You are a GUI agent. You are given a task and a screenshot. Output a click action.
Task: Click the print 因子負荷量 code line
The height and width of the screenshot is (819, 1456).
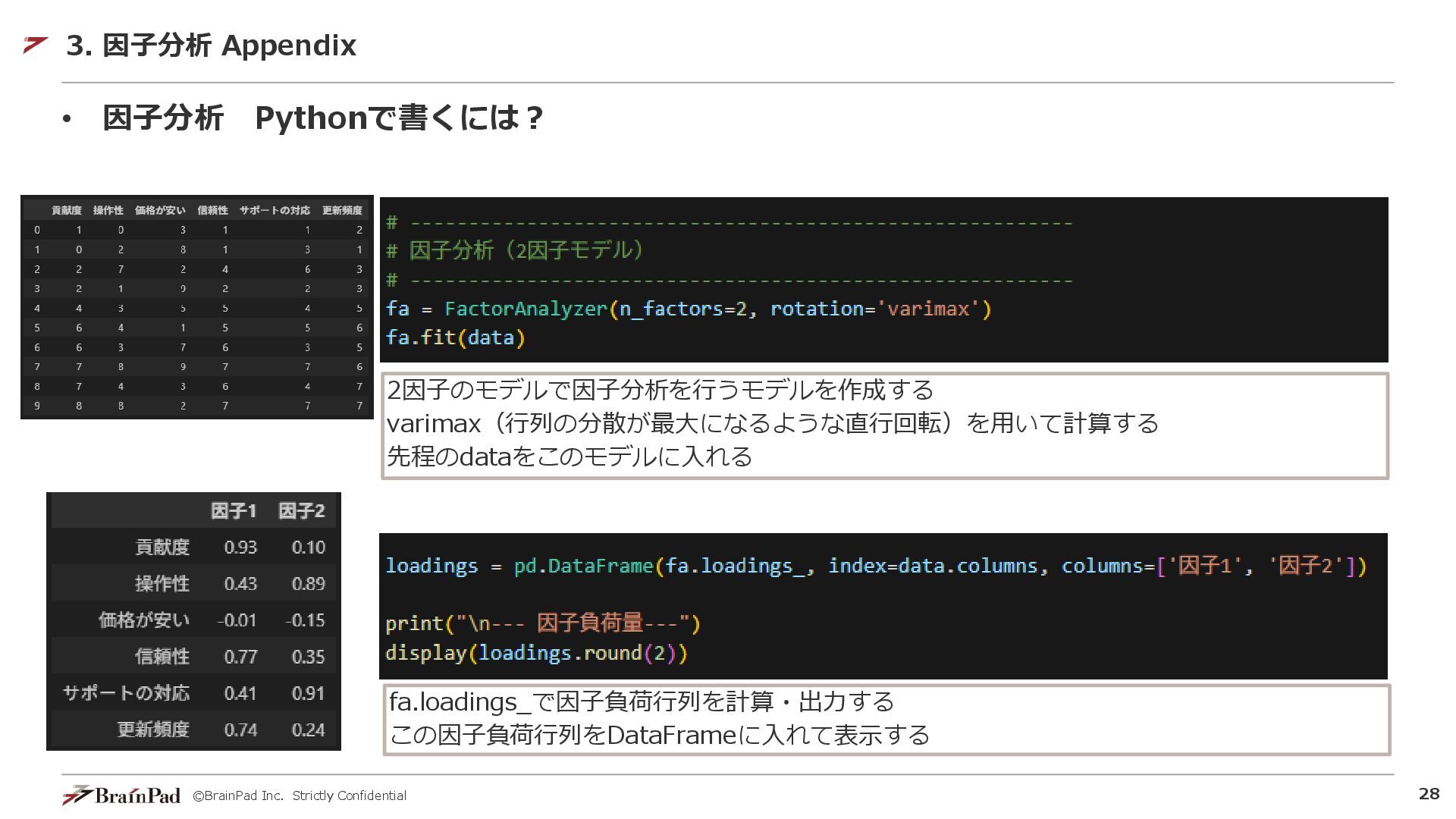tap(542, 623)
